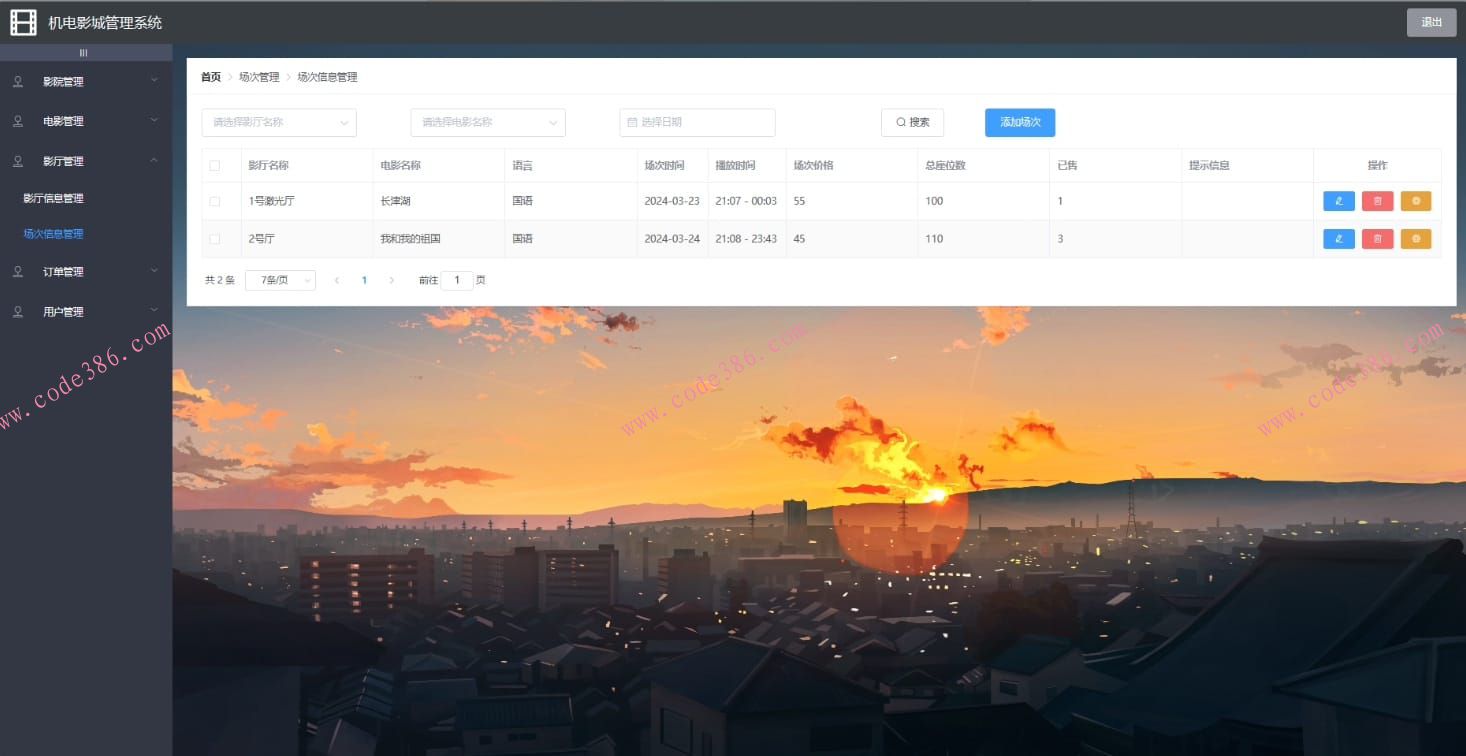Click the 添加场次 button
The height and width of the screenshot is (756, 1466).
1019,122
